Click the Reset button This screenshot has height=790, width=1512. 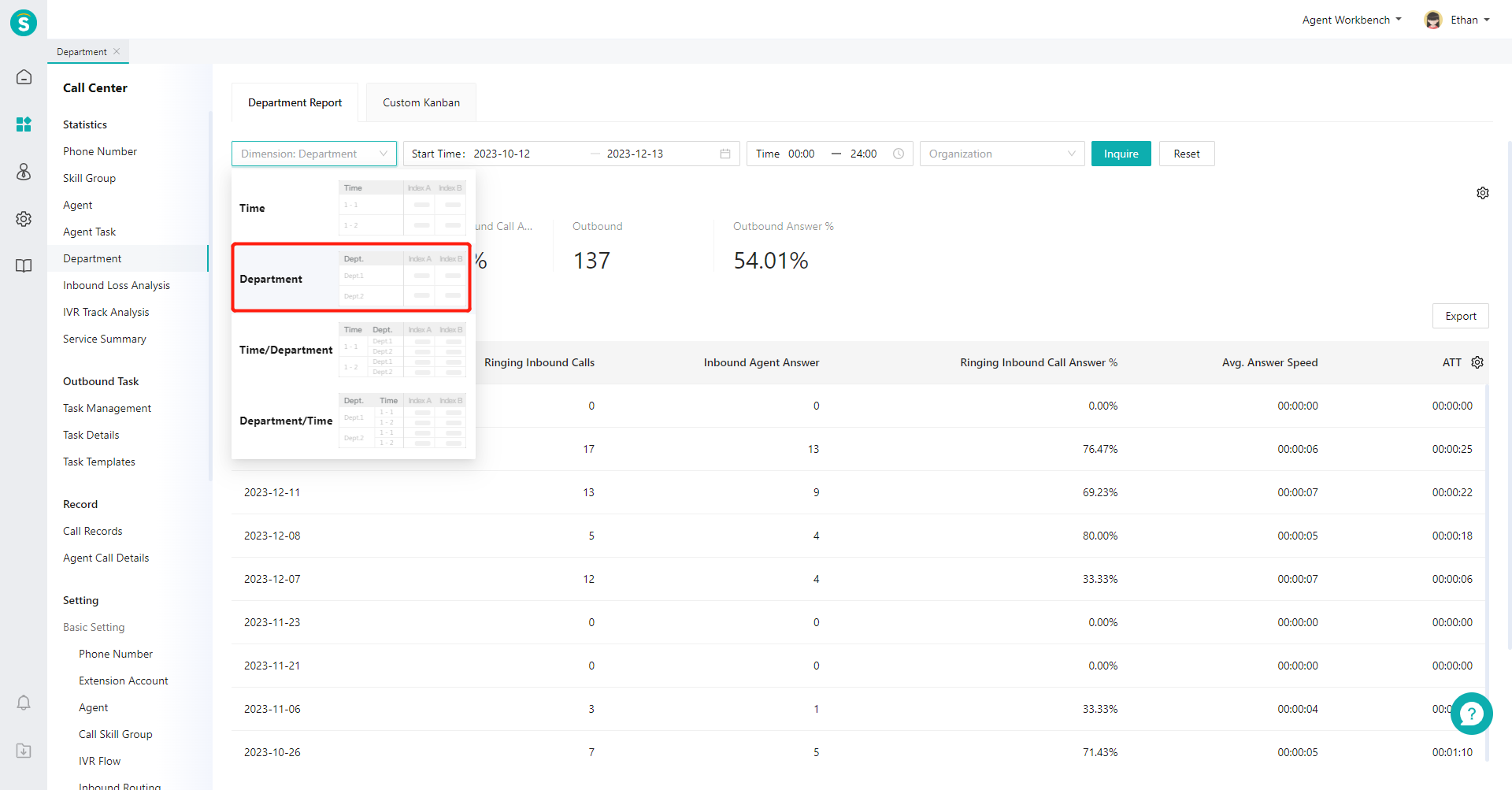1187,154
